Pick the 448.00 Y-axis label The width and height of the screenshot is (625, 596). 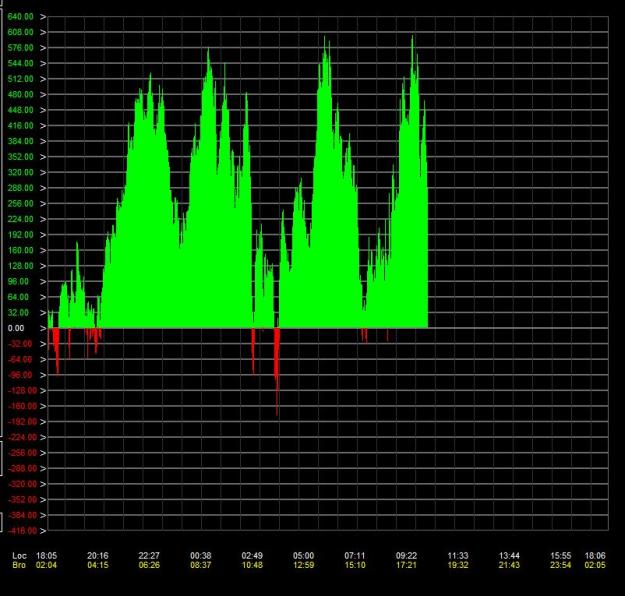(20, 110)
